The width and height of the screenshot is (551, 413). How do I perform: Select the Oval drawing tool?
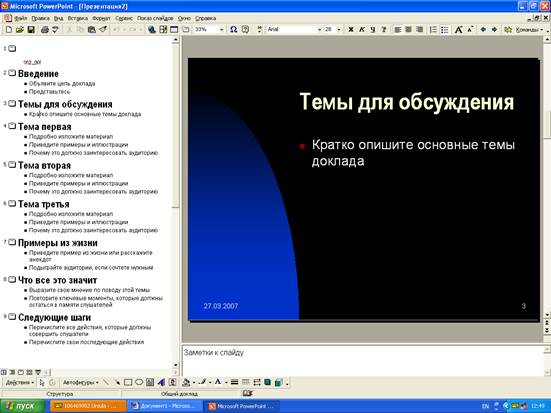pos(139,382)
